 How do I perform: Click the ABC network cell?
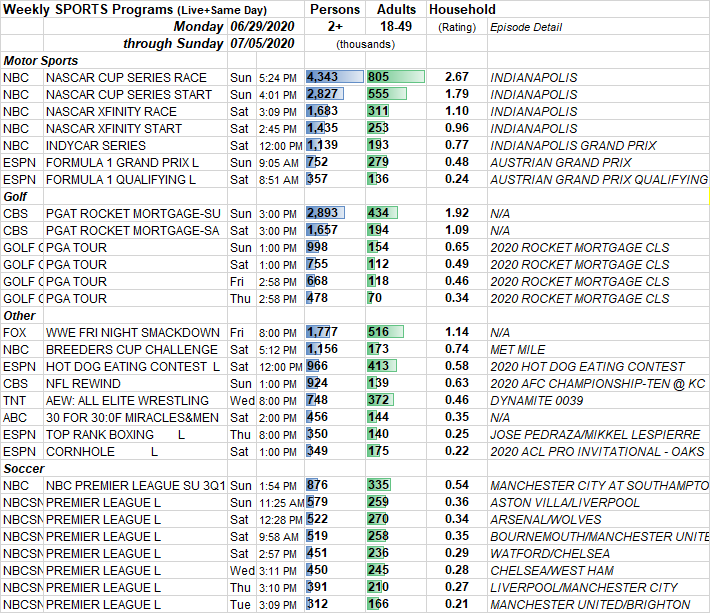15,418
